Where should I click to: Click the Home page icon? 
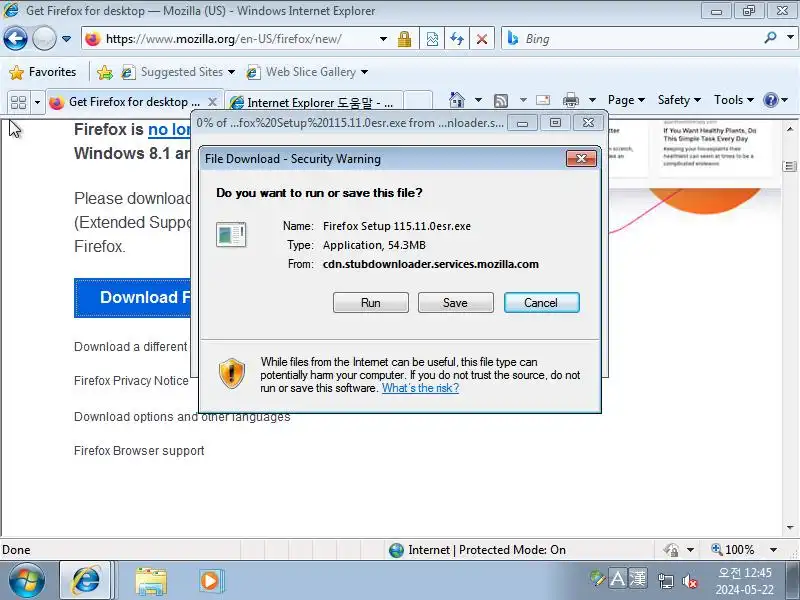[x=457, y=100]
